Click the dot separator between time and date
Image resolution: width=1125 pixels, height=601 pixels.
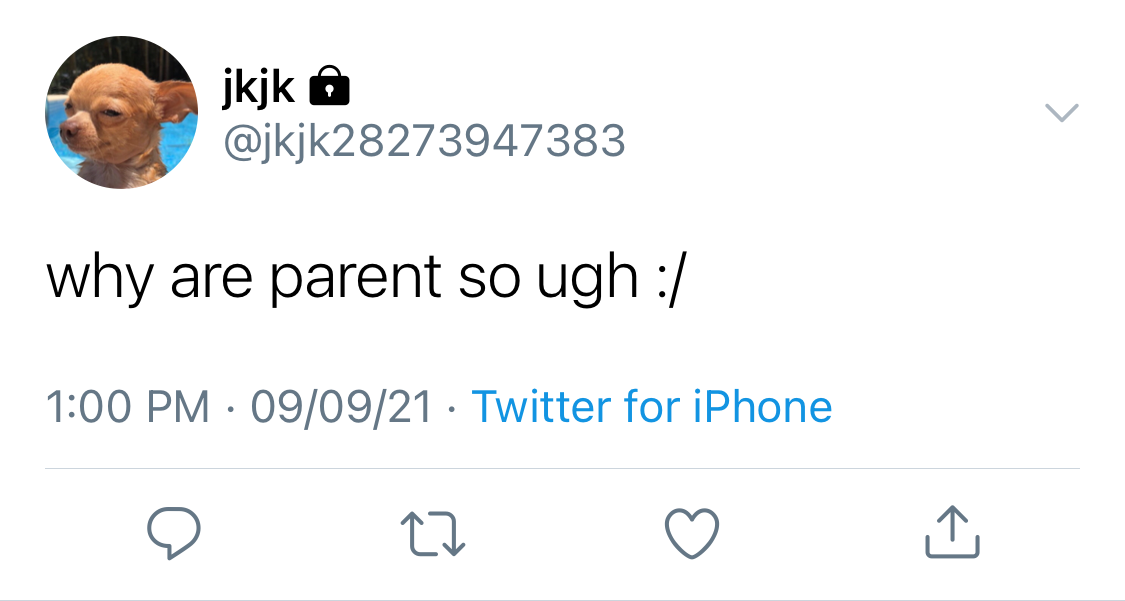230,410
